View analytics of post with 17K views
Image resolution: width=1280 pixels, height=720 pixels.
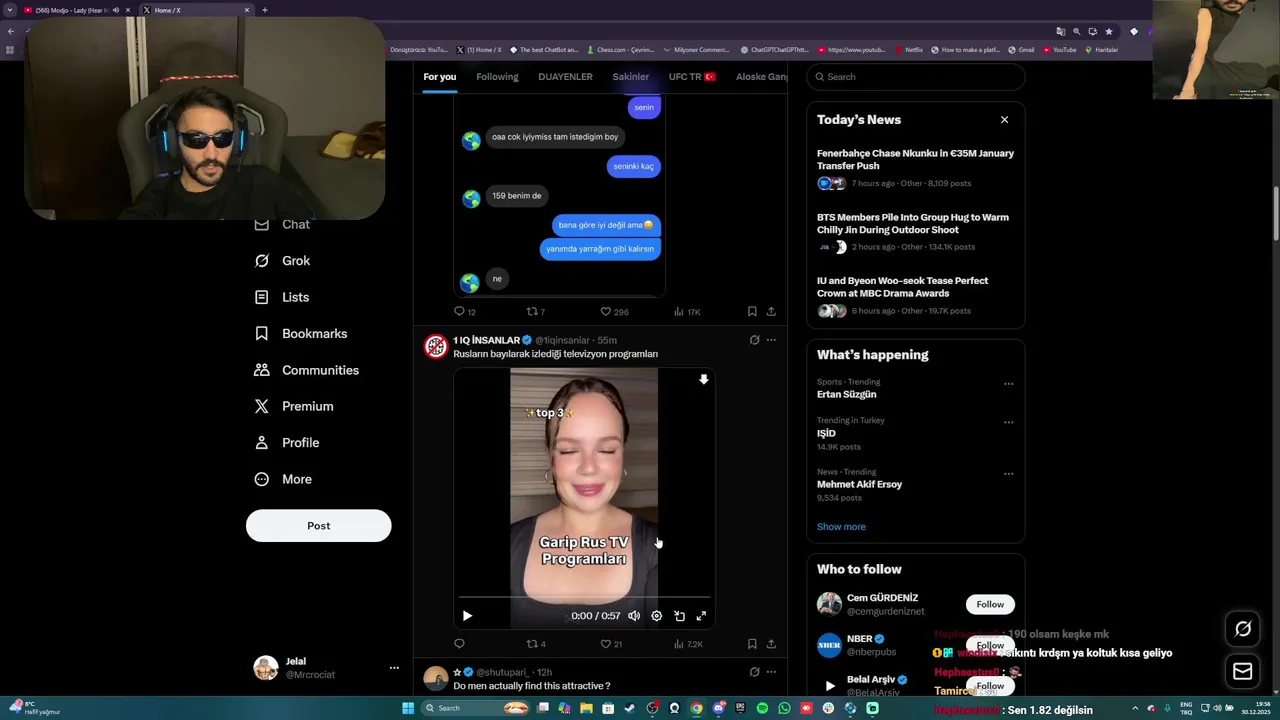686,312
